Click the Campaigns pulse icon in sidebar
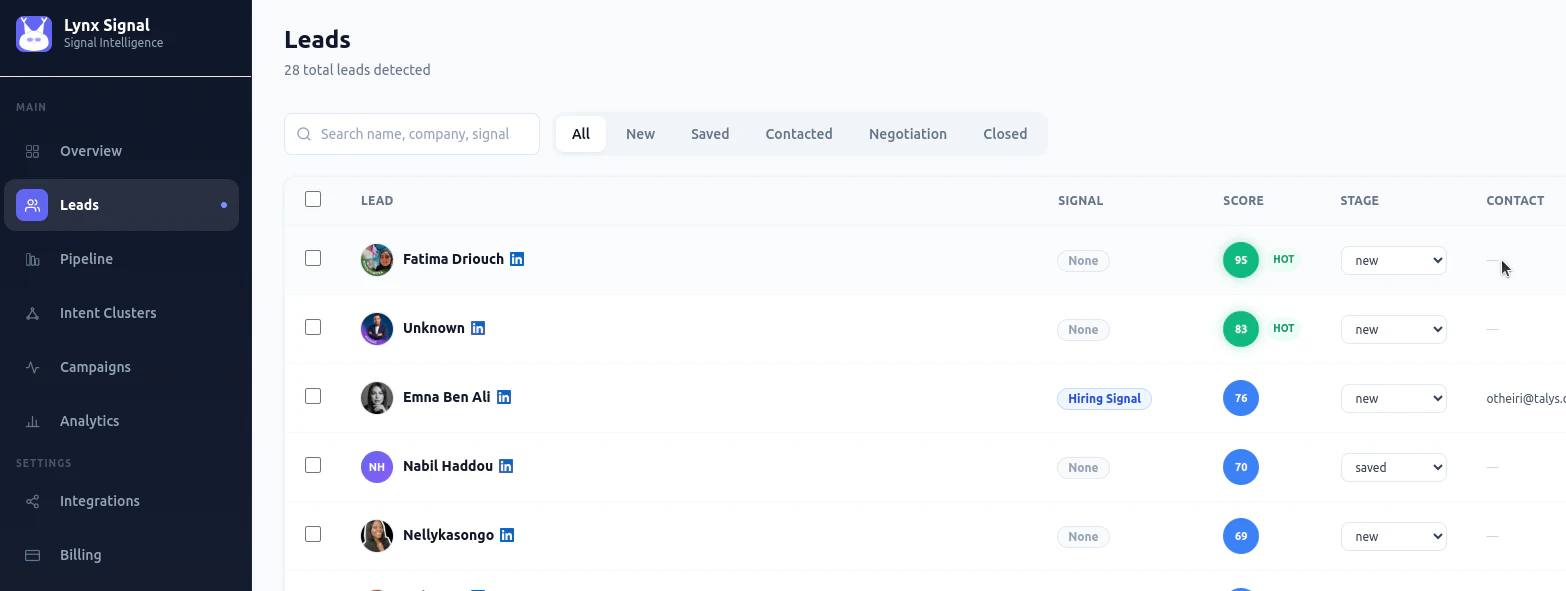Screen dimensions: 1566x591 32,367
